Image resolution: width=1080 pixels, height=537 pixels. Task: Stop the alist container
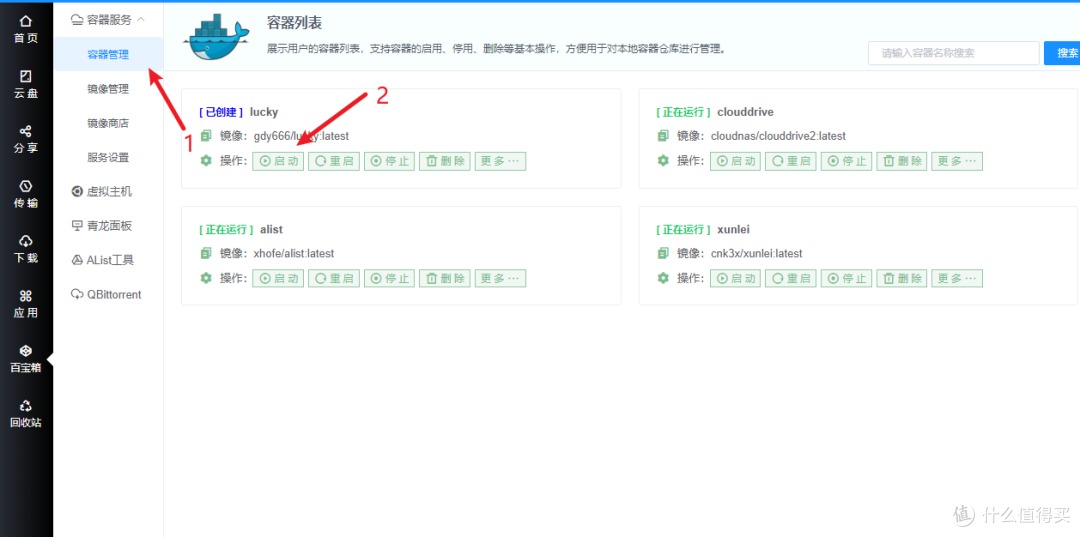click(x=389, y=278)
